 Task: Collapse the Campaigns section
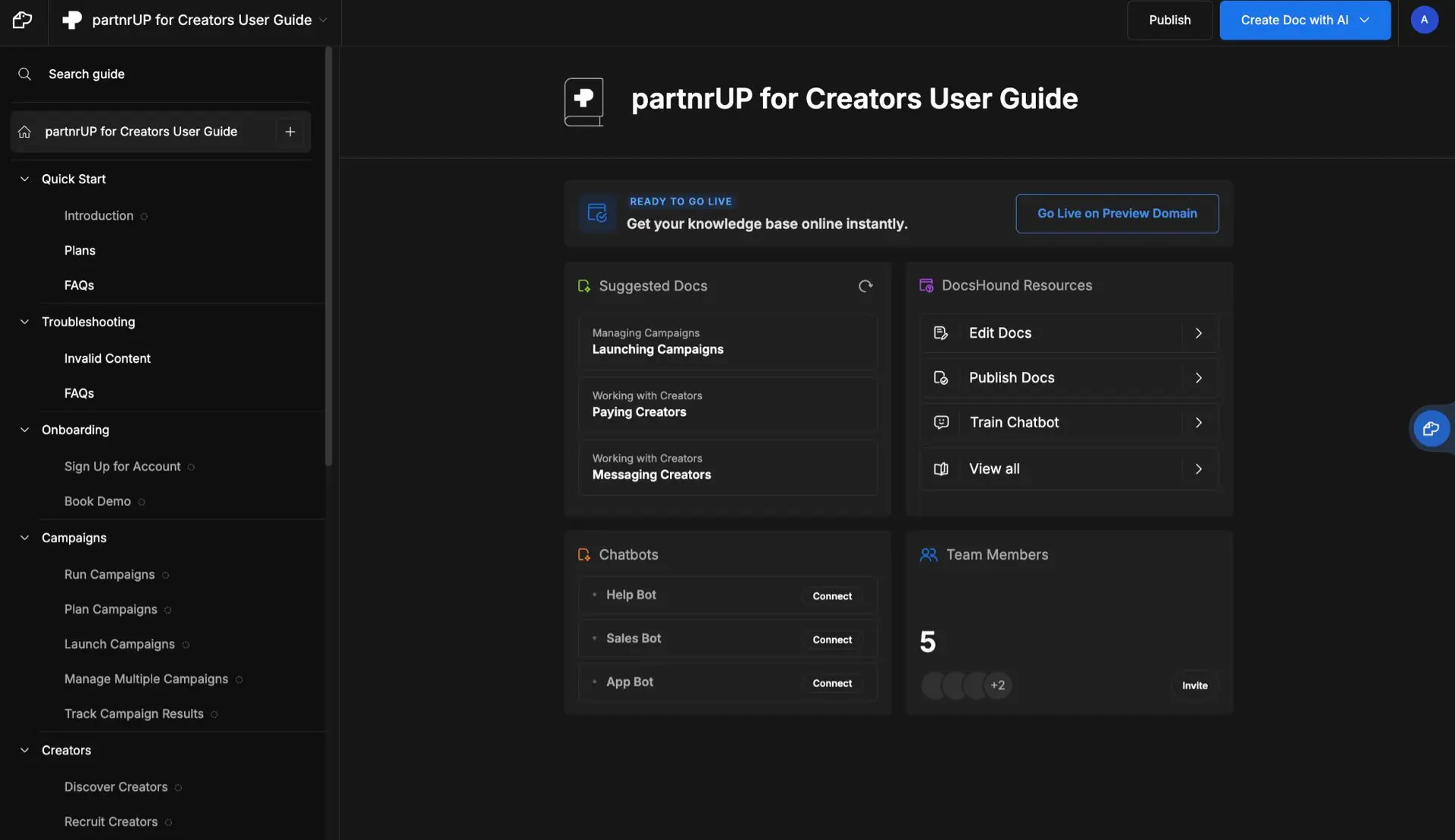pos(24,538)
